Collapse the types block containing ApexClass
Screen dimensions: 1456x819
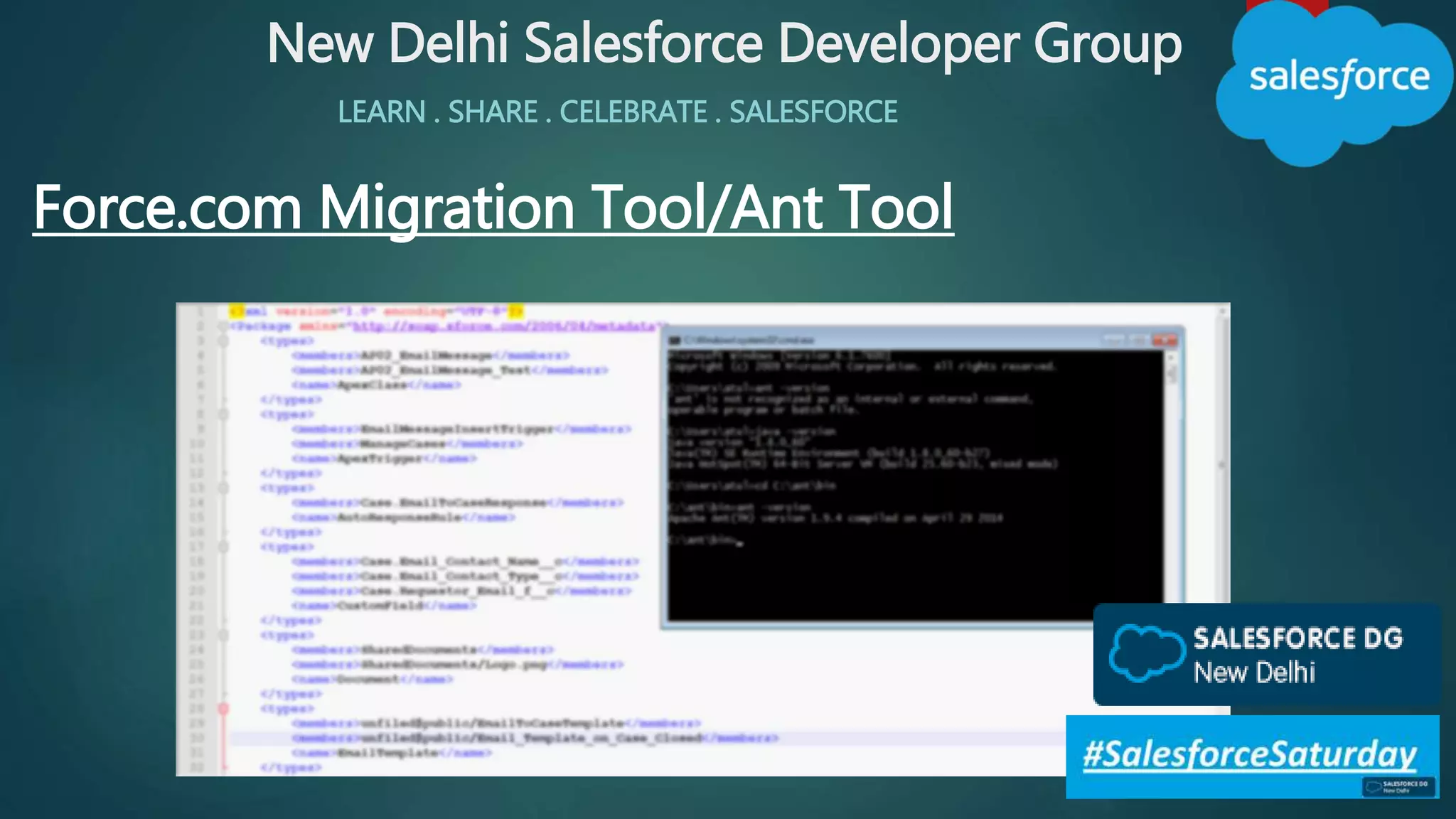click(223, 341)
